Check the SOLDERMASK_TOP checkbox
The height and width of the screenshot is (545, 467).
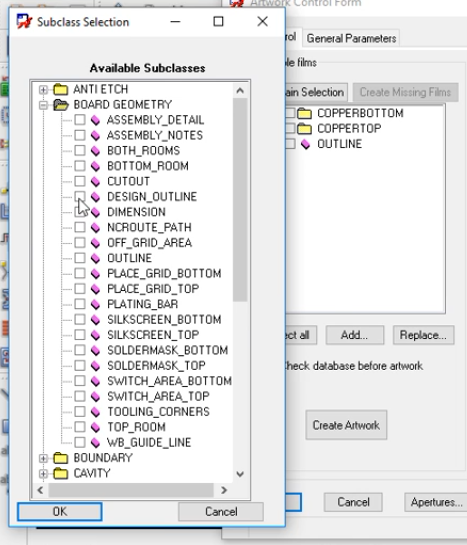point(80,365)
